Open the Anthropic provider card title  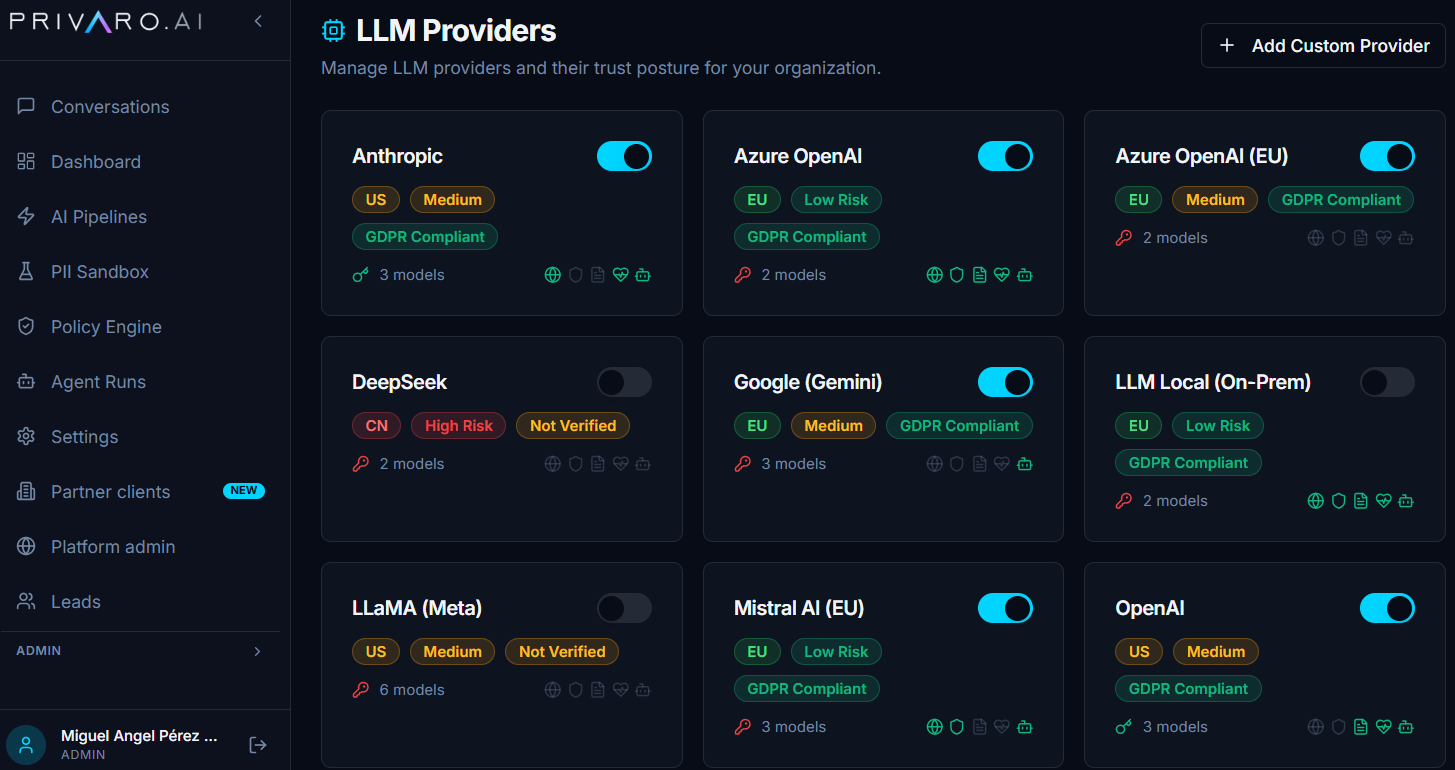[397, 156]
